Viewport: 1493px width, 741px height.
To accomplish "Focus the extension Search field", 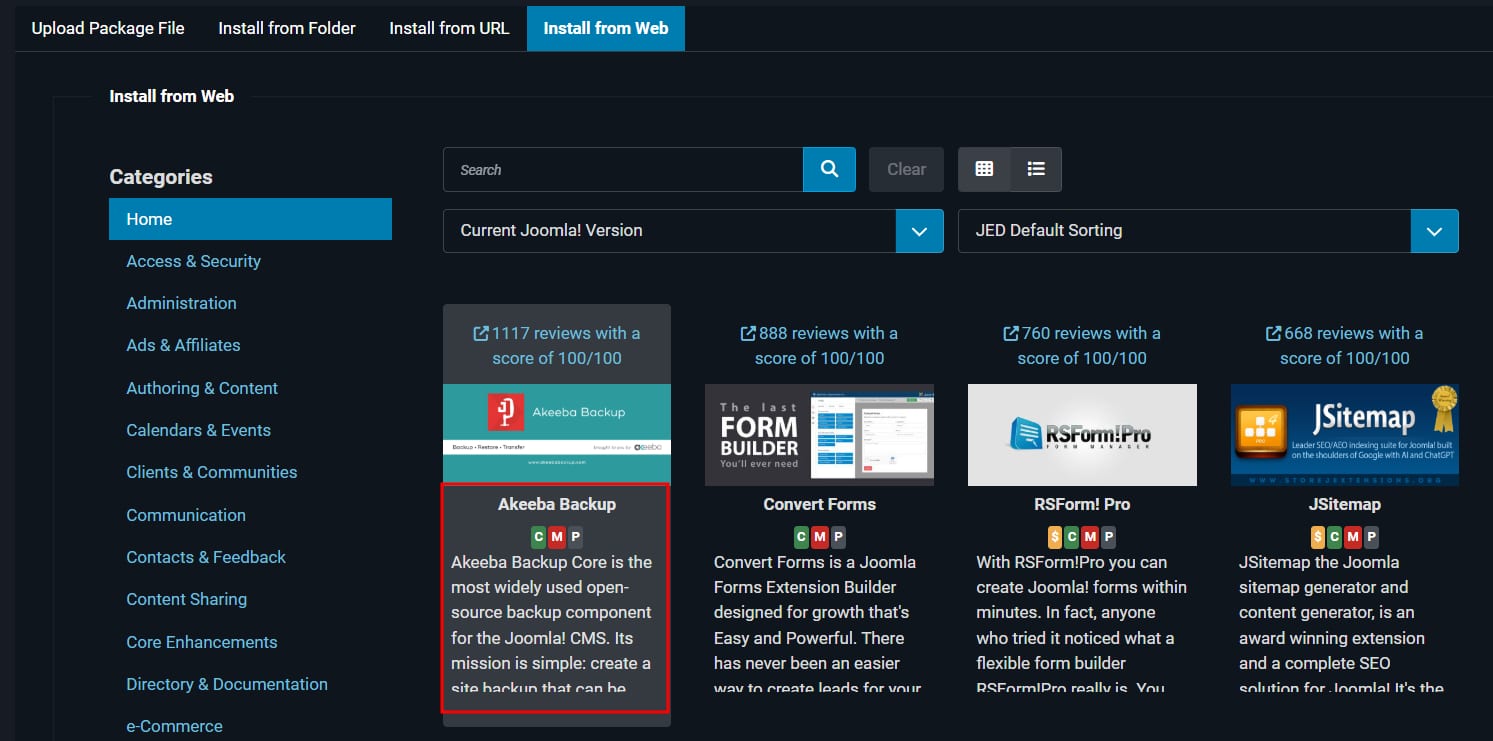I will tap(622, 170).
